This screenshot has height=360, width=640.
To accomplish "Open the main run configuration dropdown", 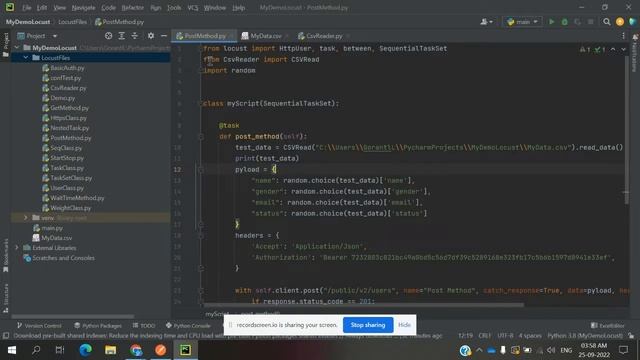I will [x=522, y=22].
